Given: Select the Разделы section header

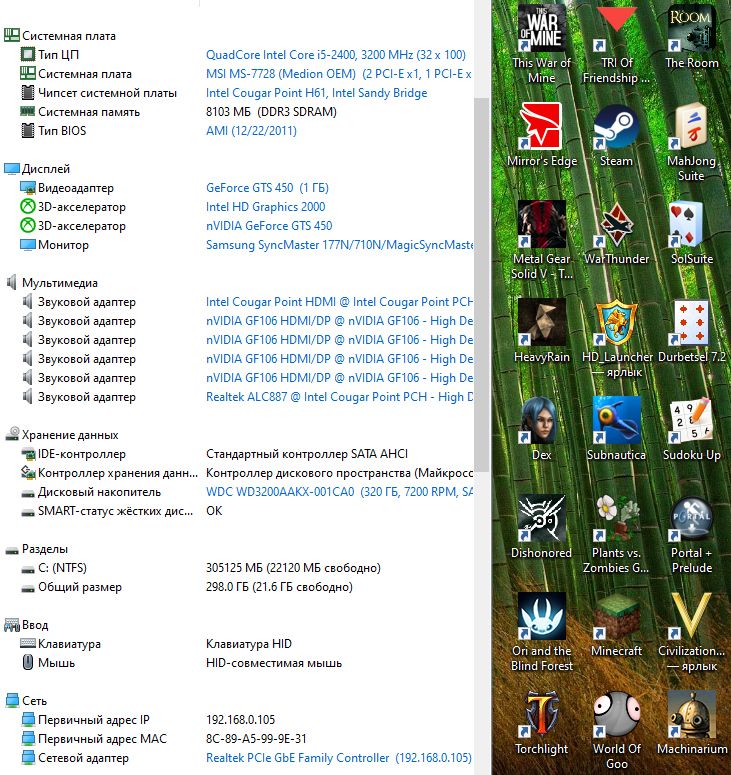Looking at the screenshot, I should (x=36, y=549).
